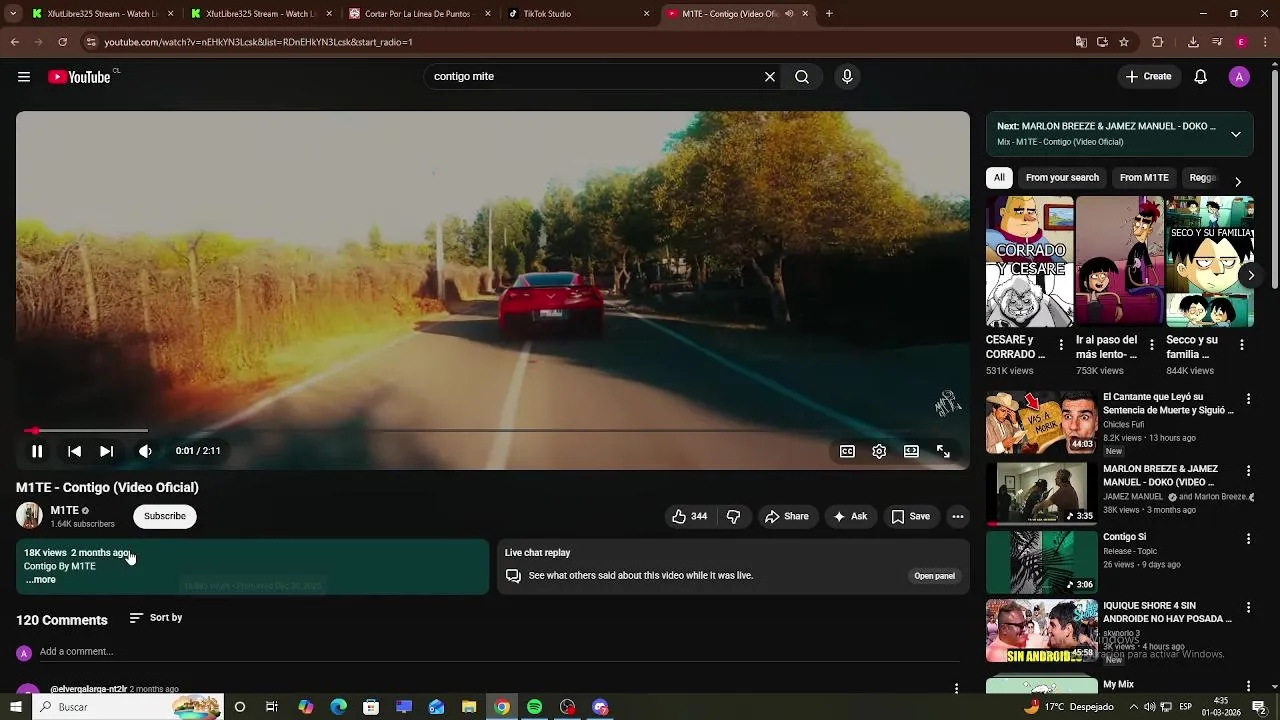
Task: Expand the description with ...more
Action: point(41,580)
